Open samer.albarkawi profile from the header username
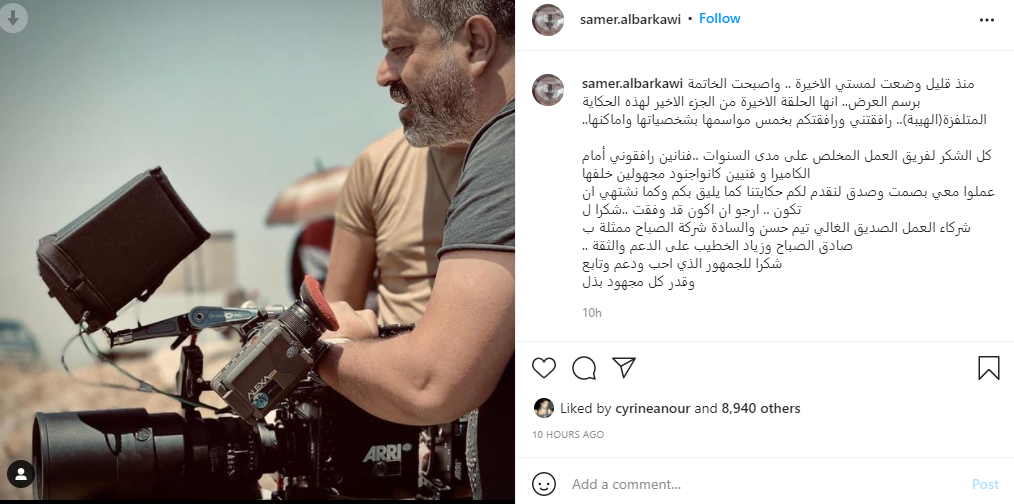 [x=631, y=19]
